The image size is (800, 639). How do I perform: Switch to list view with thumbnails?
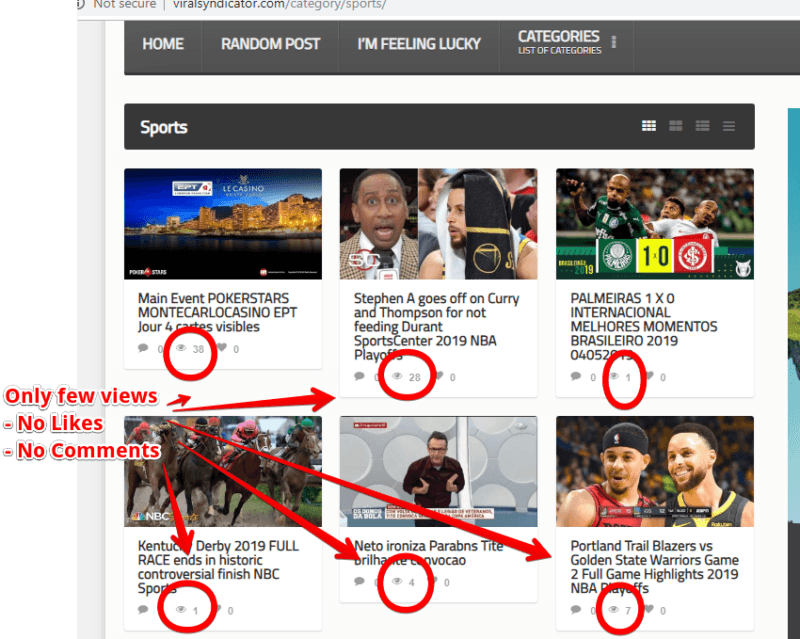[x=703, y=126]
